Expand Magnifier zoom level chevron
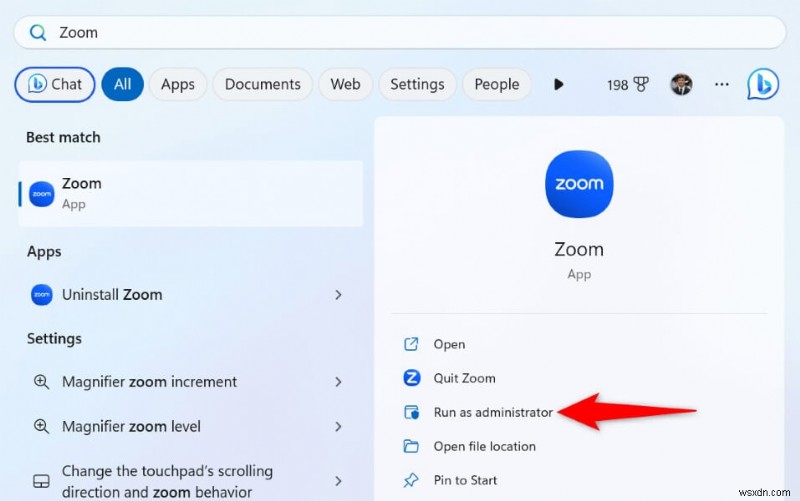800x501 pixels. 338,427
